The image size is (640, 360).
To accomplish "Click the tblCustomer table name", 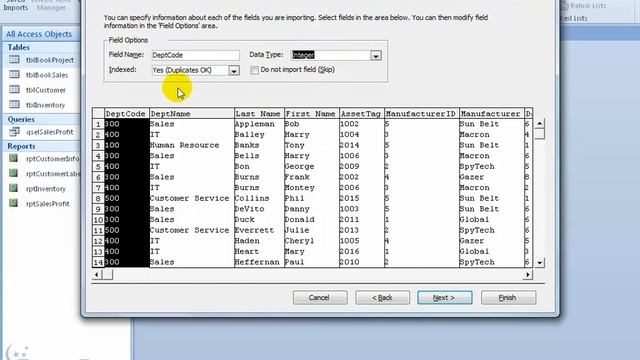I will click(46, 90).
